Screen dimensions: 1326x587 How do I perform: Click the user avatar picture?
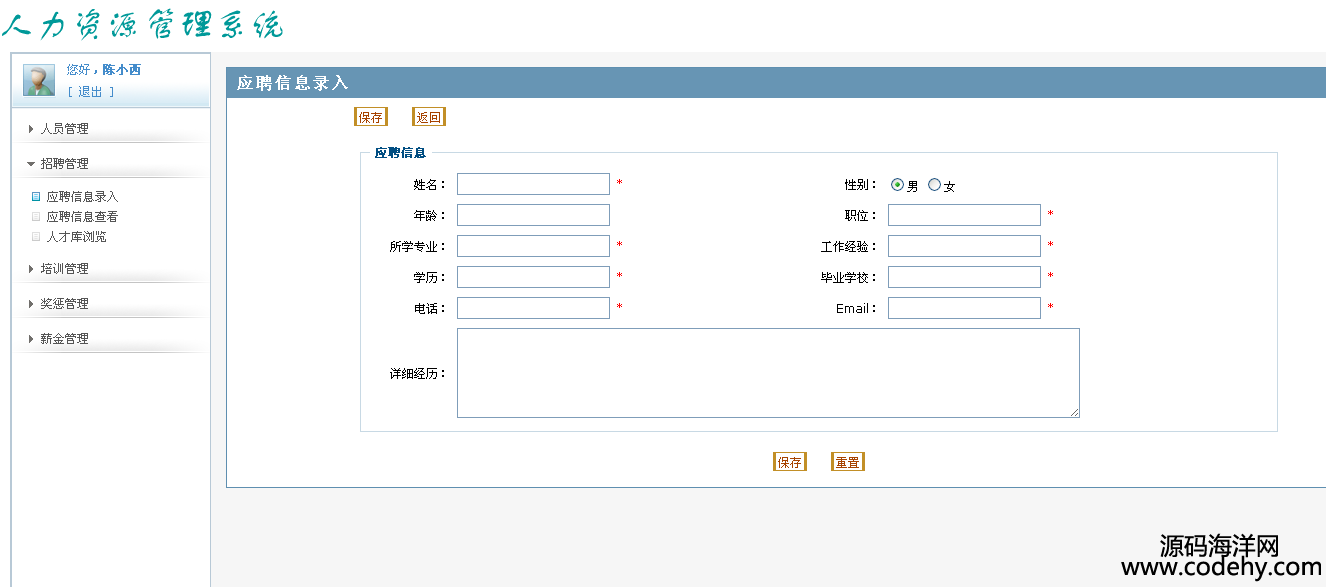pos(39,80)
